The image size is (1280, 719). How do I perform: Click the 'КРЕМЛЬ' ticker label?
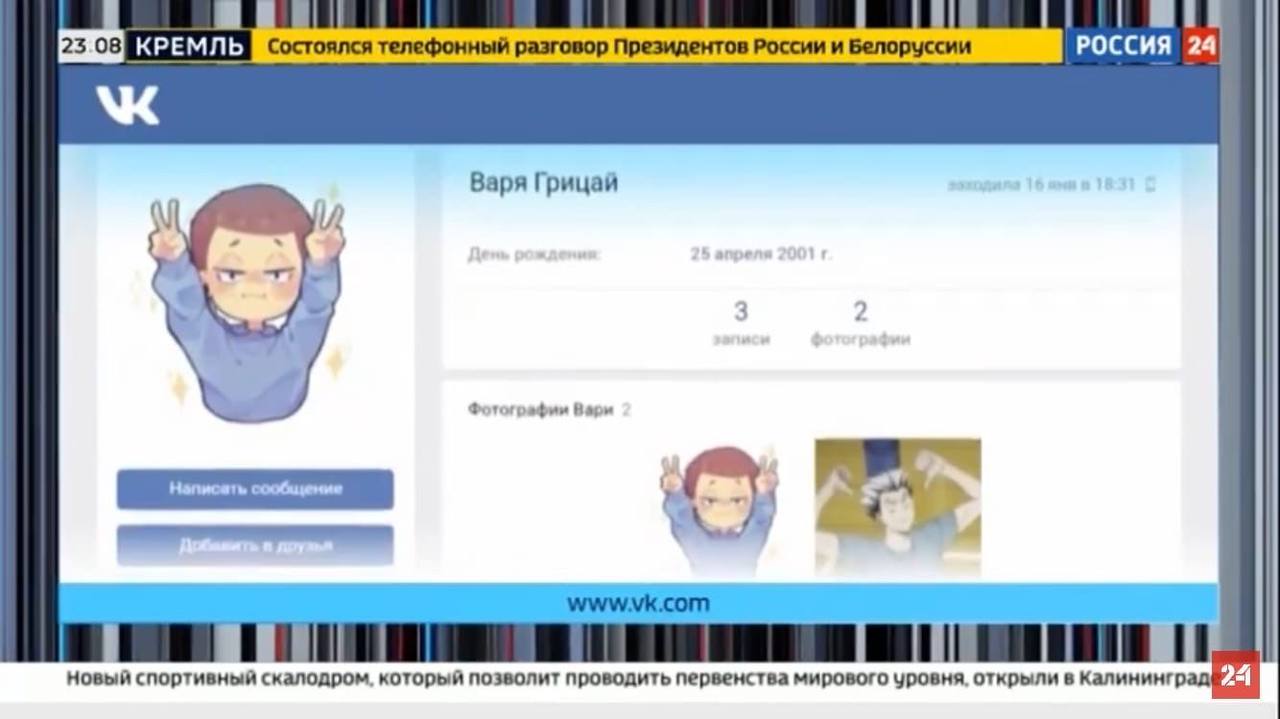pyautogui.click(x=189, y=46)
